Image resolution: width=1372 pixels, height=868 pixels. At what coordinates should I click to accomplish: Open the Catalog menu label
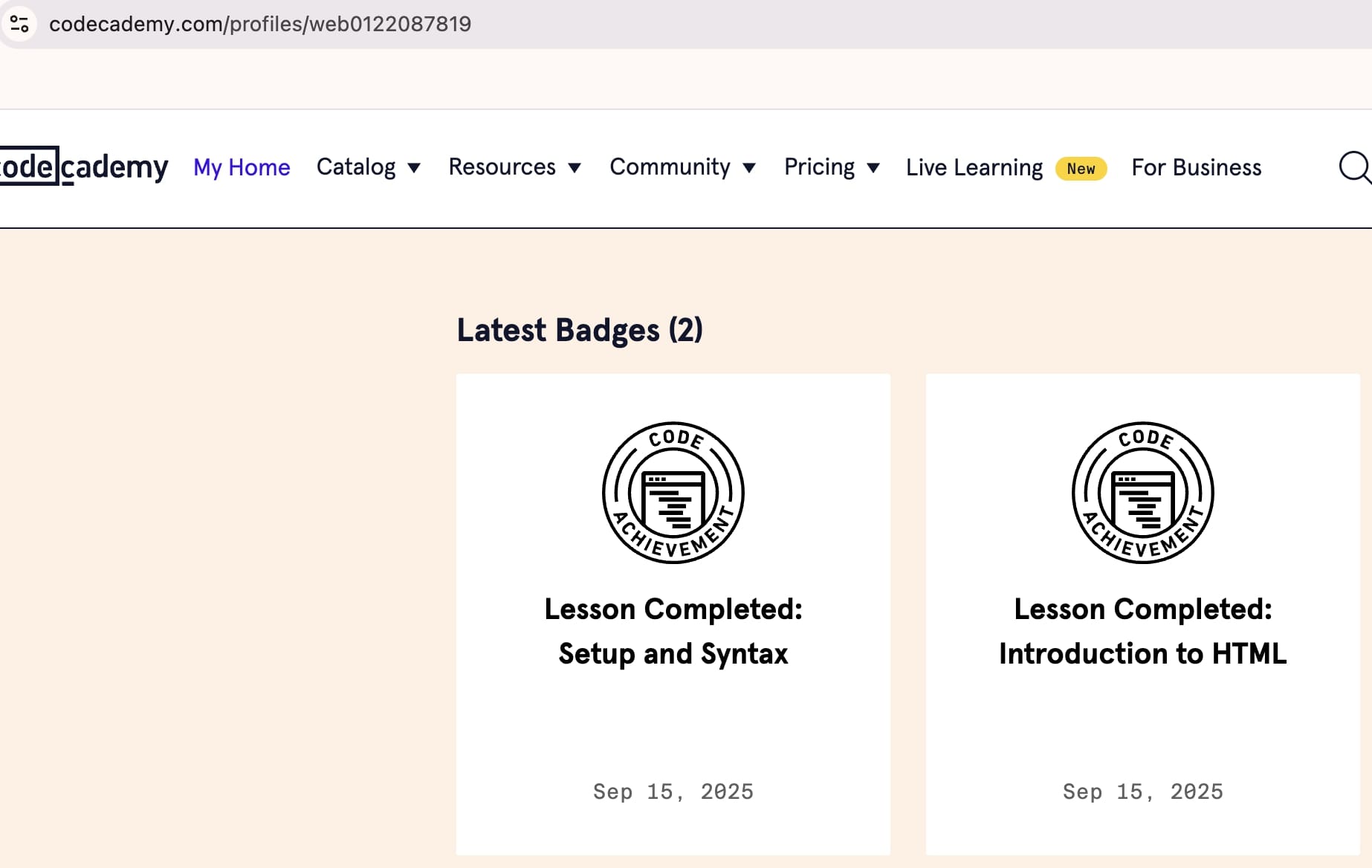pyautogui.click(x=356, y=167)
